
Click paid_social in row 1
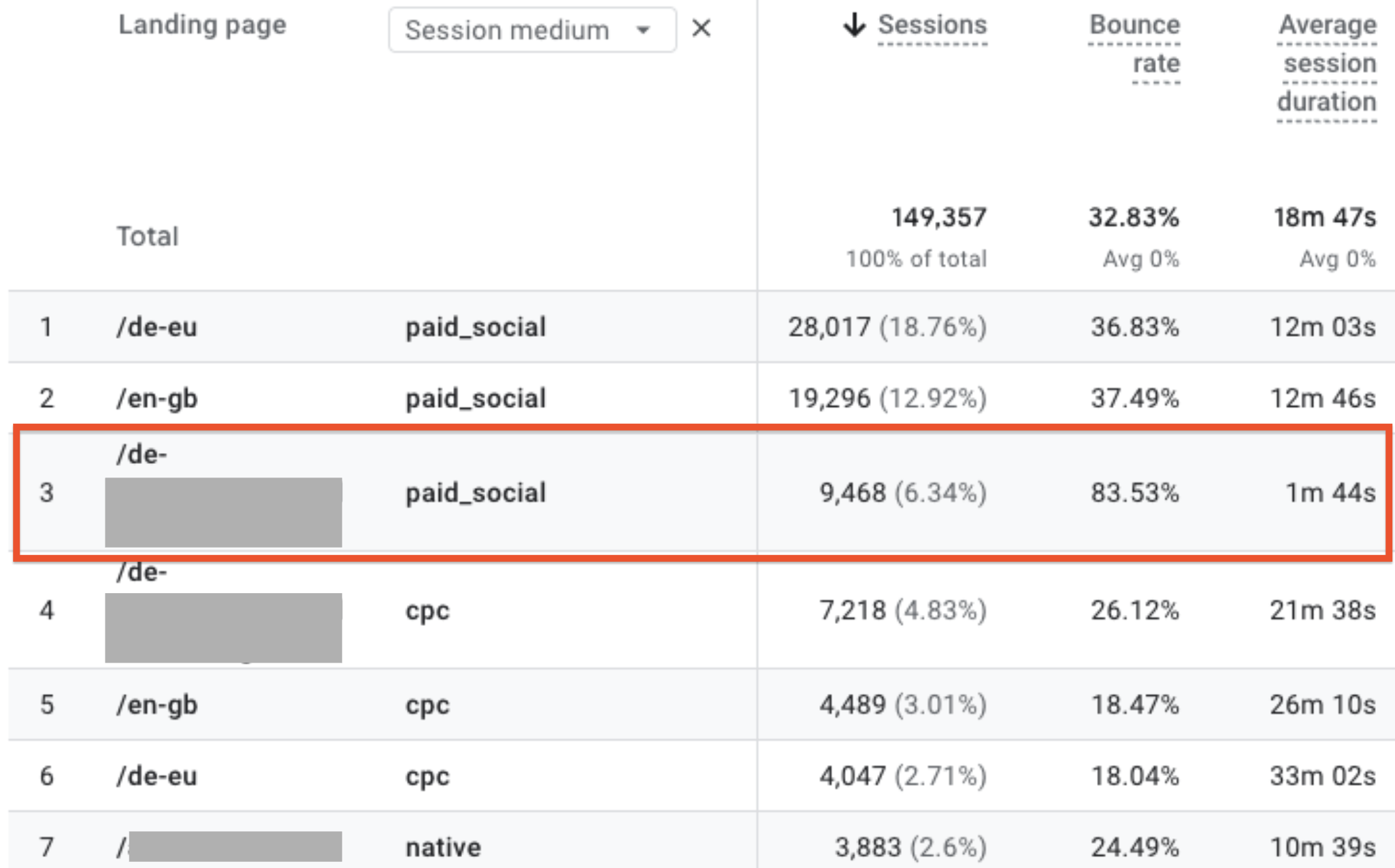pos(476,328)
